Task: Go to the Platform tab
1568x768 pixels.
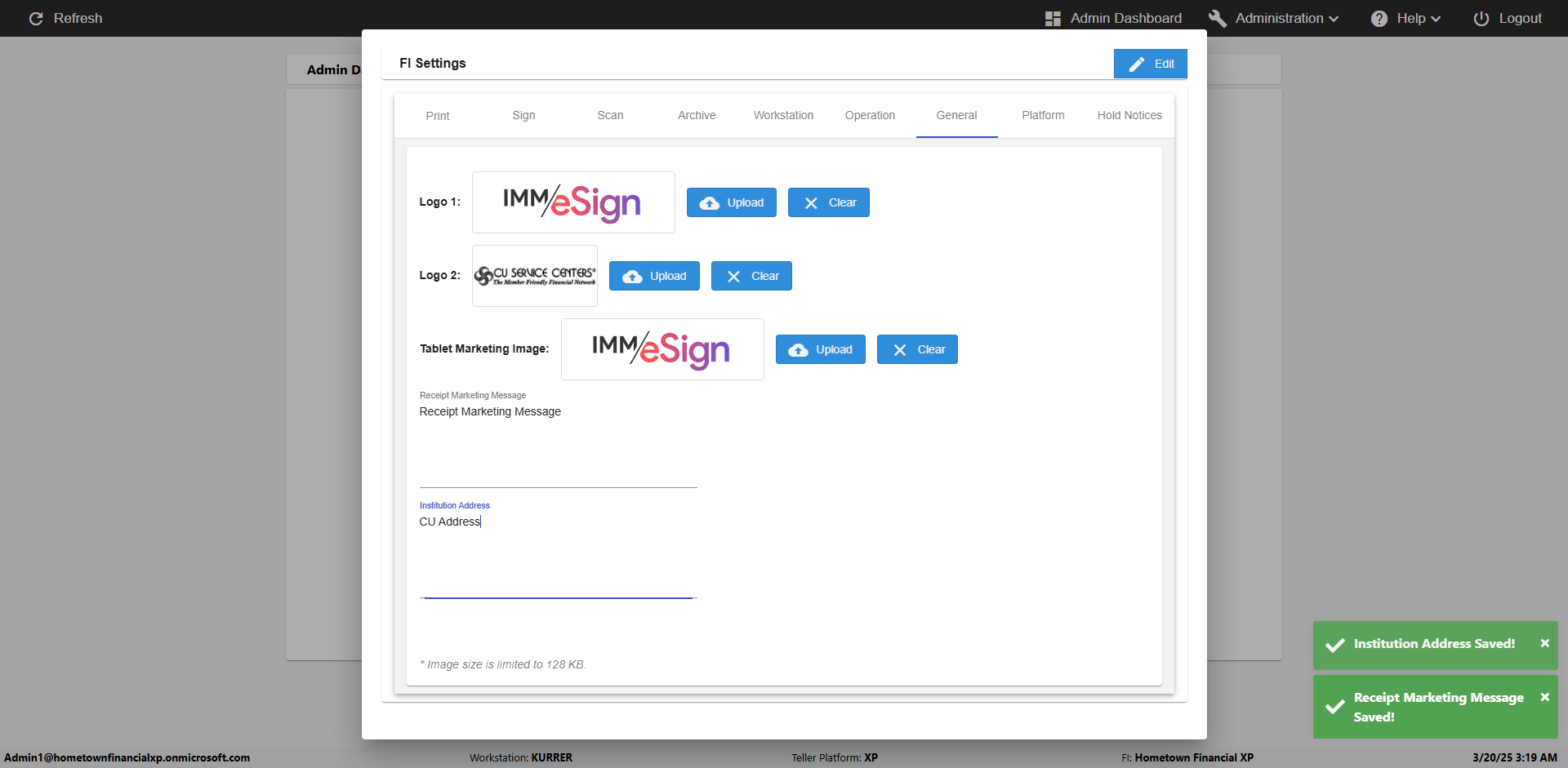Action: (1044, 116)
